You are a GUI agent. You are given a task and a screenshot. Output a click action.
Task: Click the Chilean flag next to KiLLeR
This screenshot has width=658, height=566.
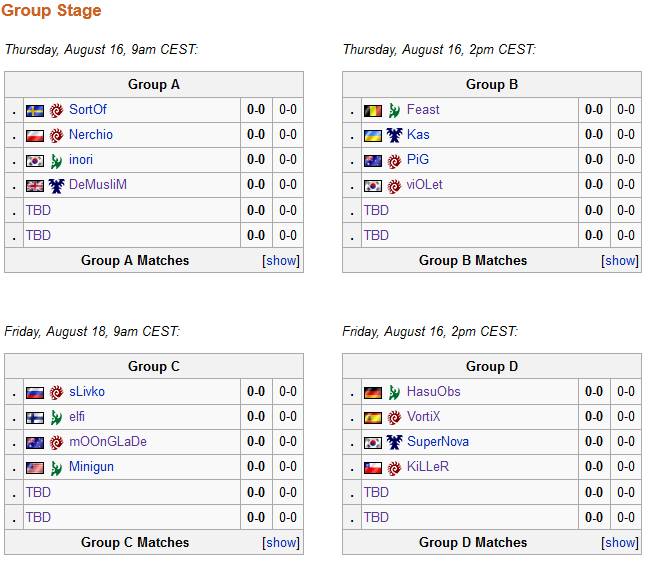coord(372,467)
